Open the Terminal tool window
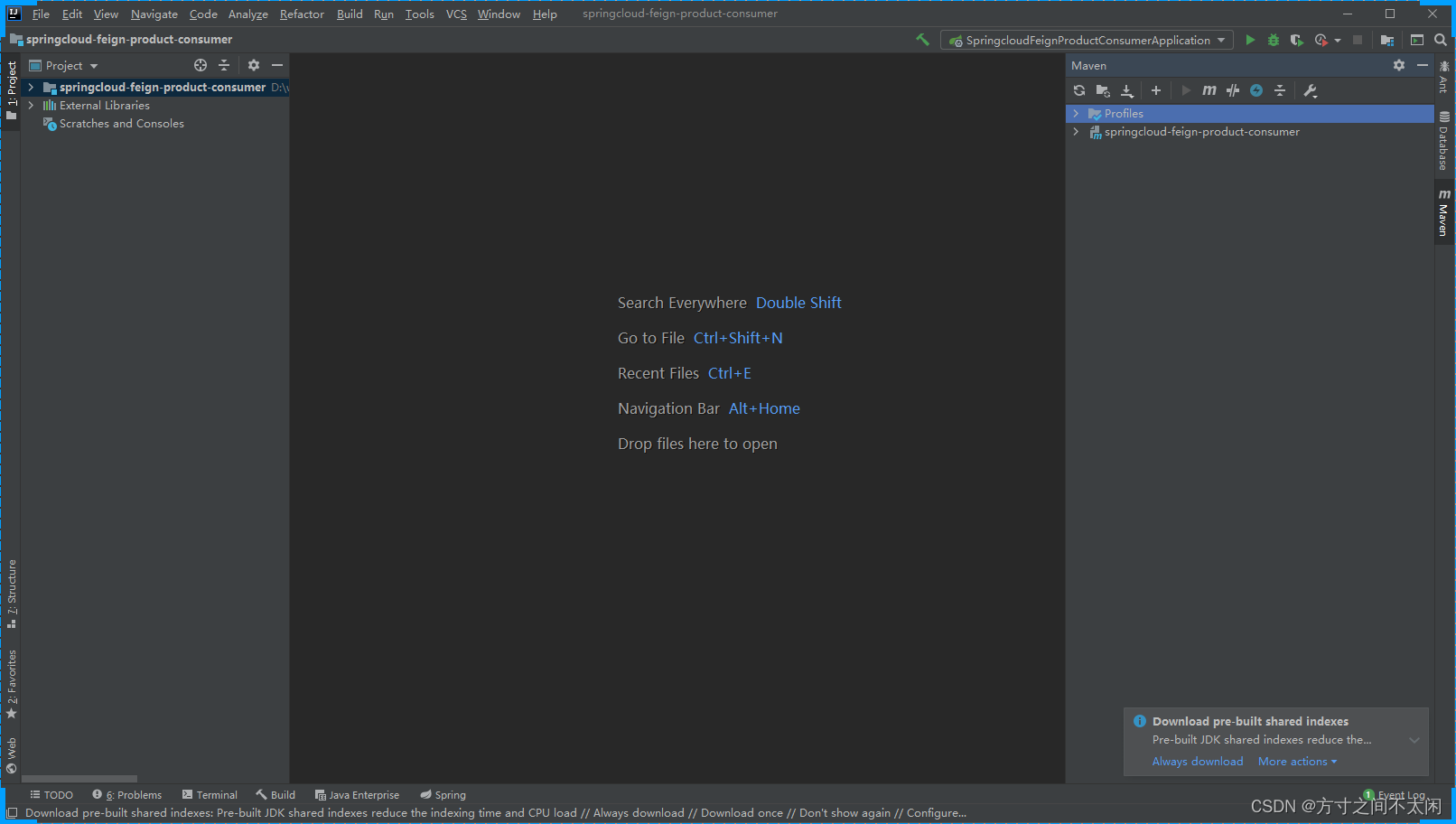This screenshot has height=824, width=1456. tap(210, 795)
